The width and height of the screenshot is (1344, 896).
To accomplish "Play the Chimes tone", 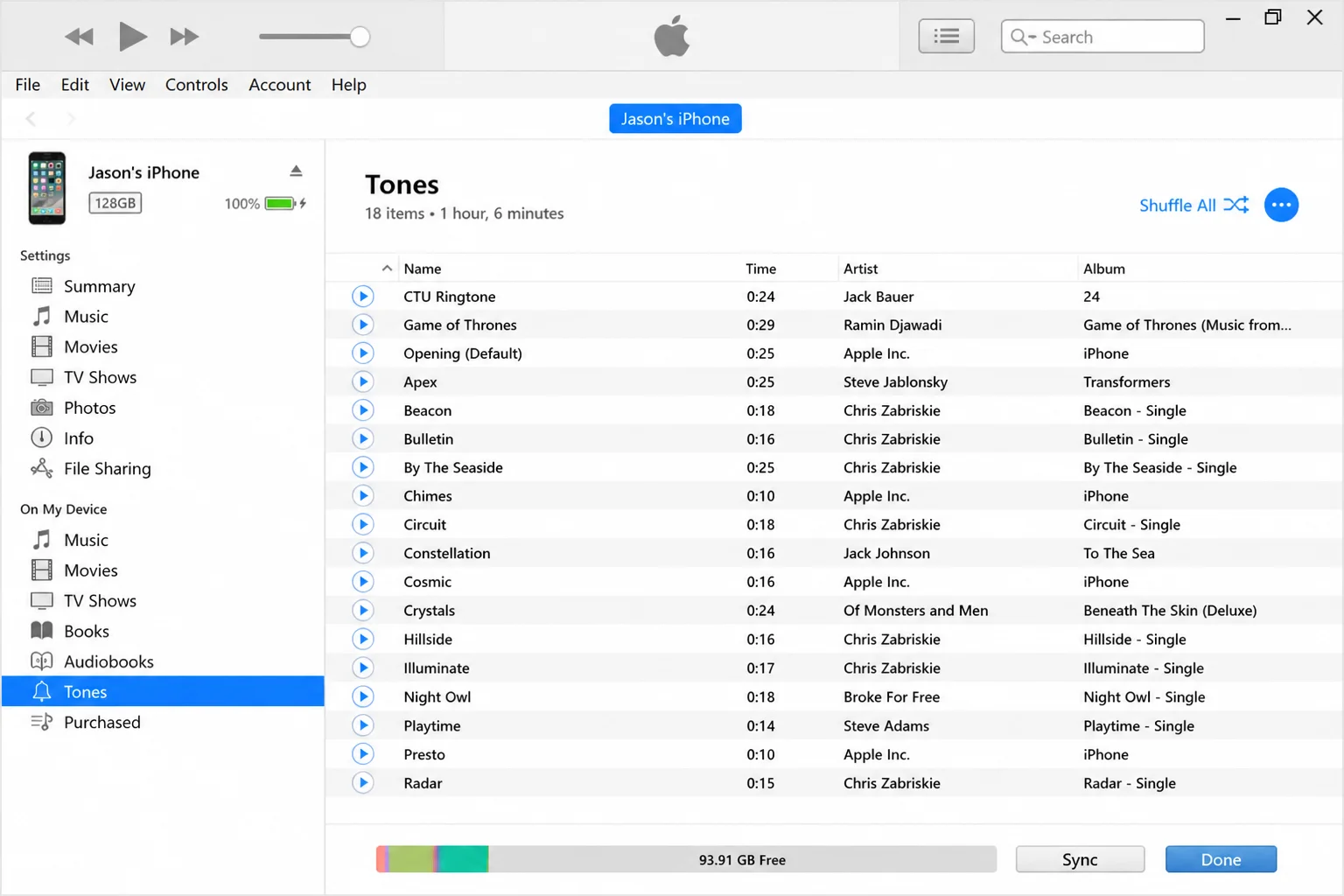I will click(x=363, y=496).
